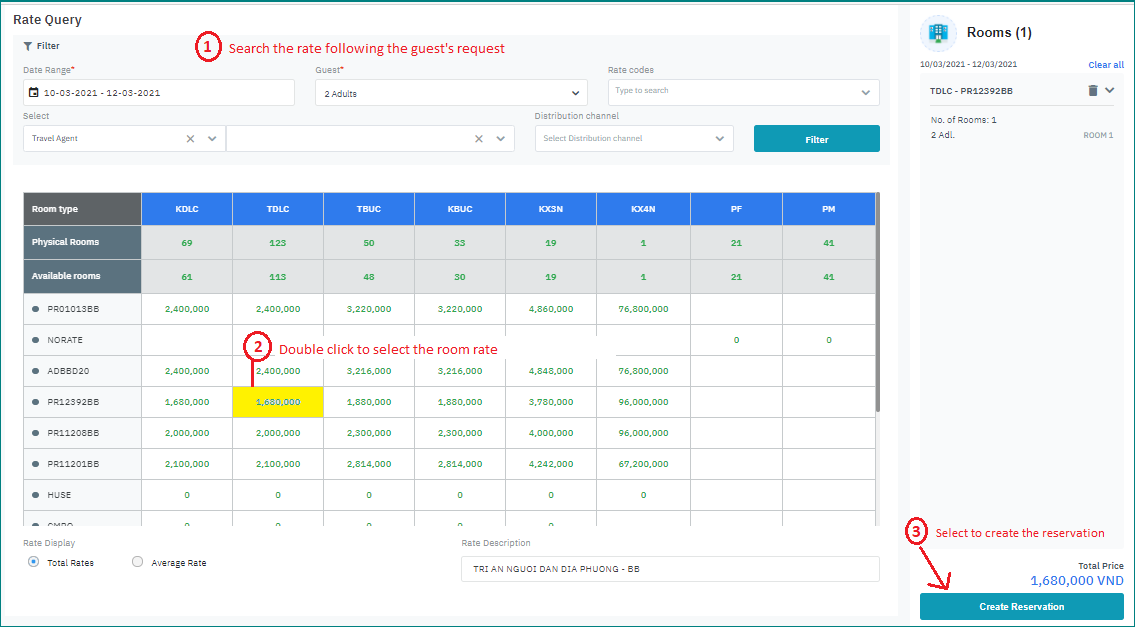The height and width of the screenshot is (627, 1135).
Task: Click the calendar icon in Date Range
Action: click(34, 93)
